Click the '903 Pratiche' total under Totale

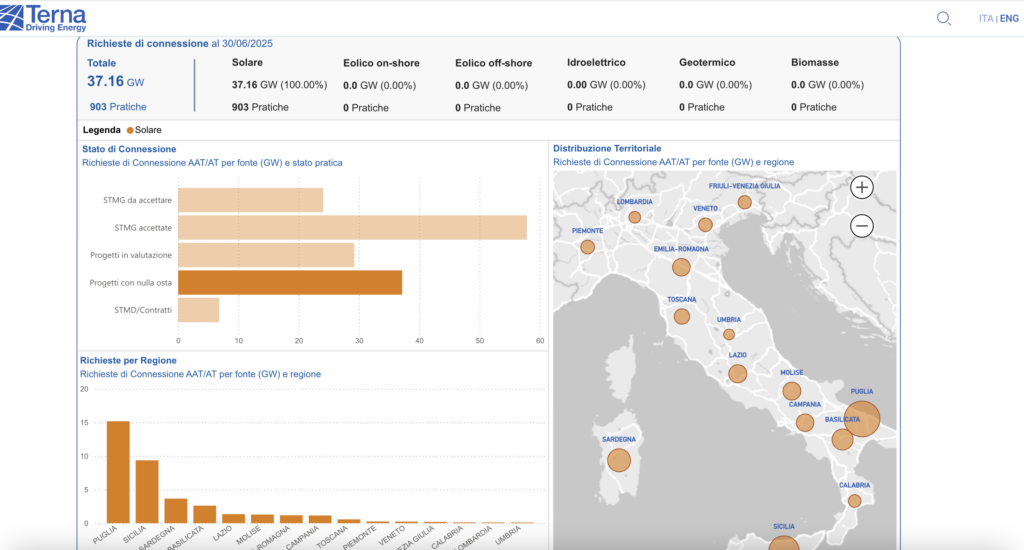click(x=118, y=106)
